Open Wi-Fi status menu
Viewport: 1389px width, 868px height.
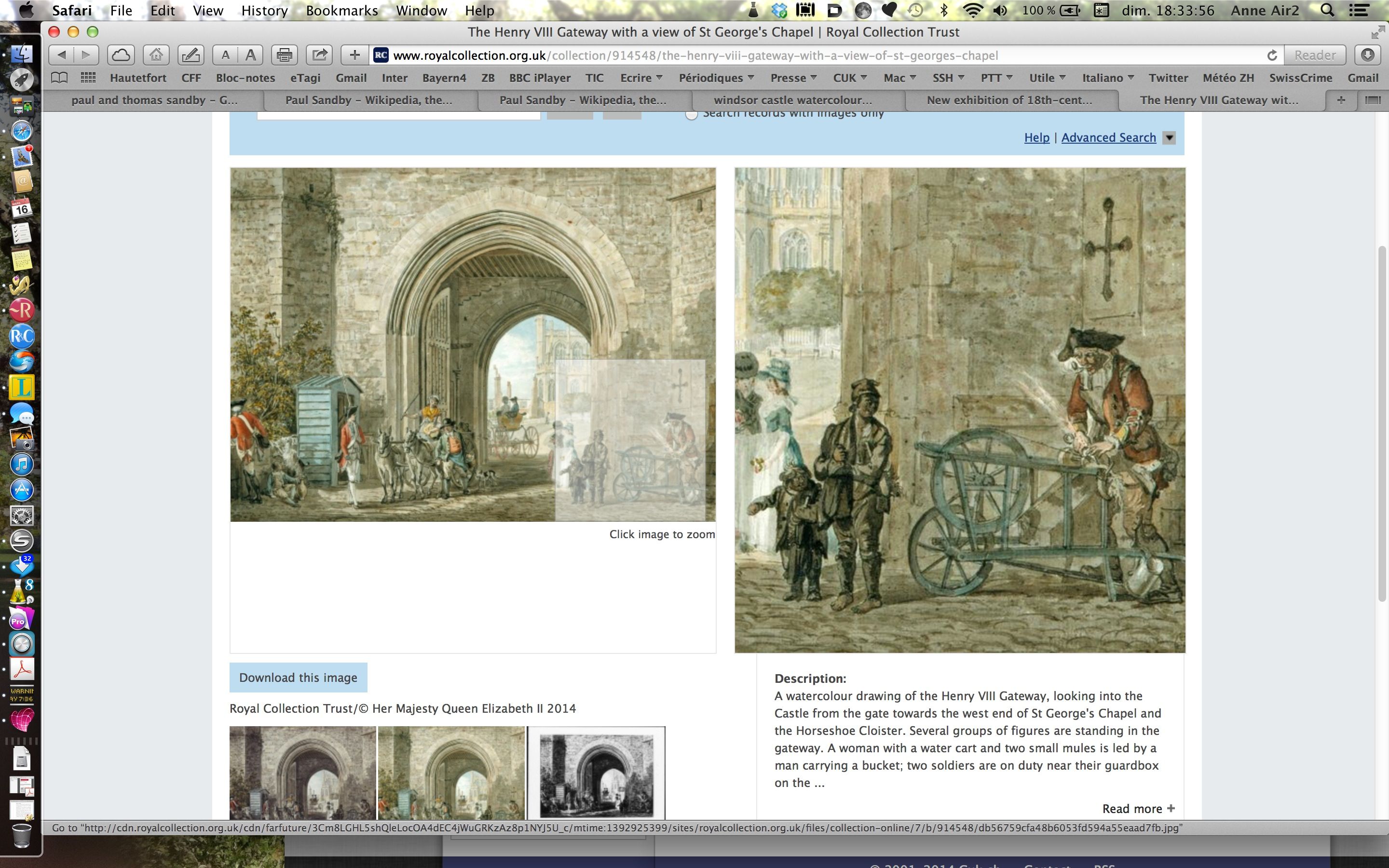tap(972, 10)
